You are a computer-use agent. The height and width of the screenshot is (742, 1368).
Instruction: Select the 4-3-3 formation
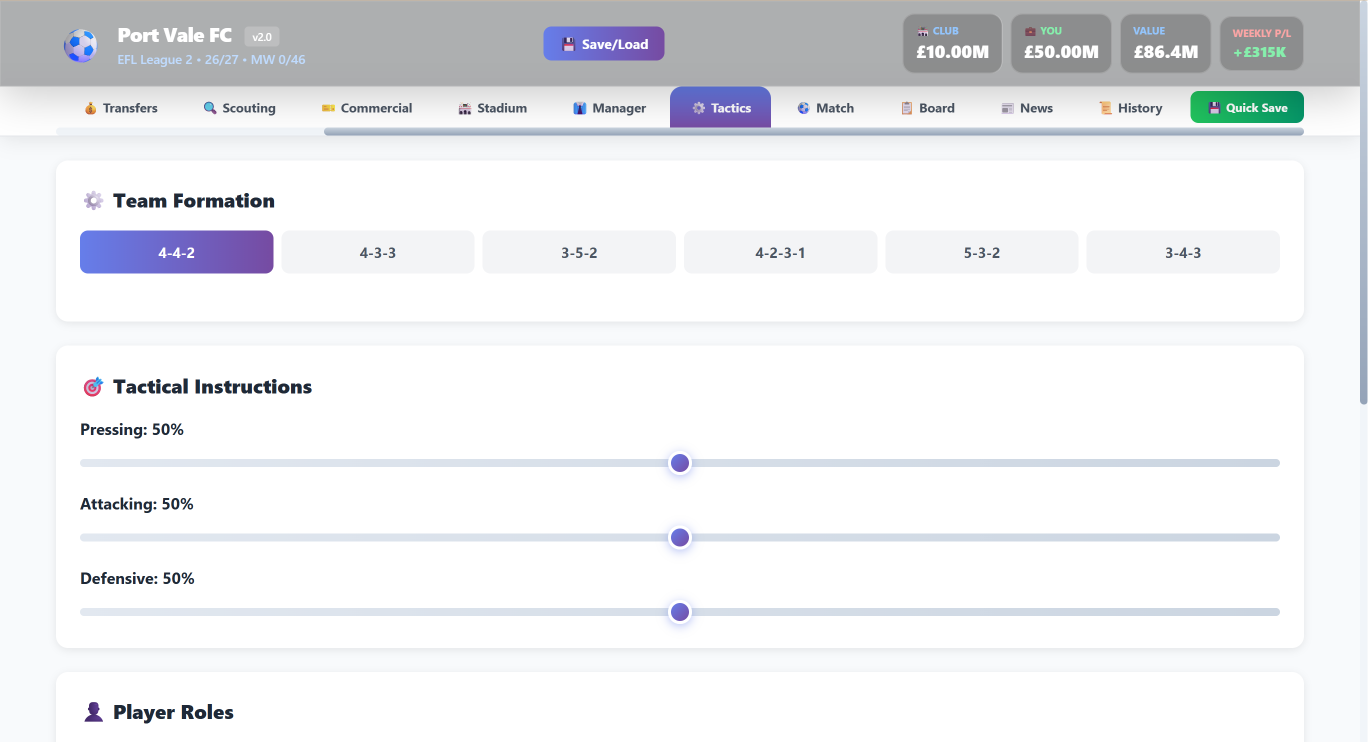click(x=378, y=252)
